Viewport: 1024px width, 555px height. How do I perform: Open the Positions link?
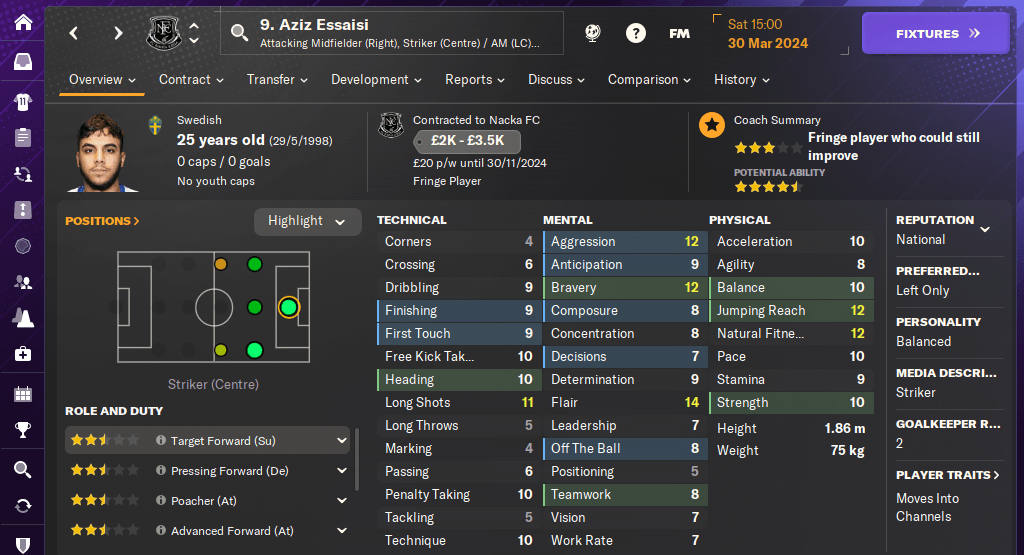tap(102, 221)
